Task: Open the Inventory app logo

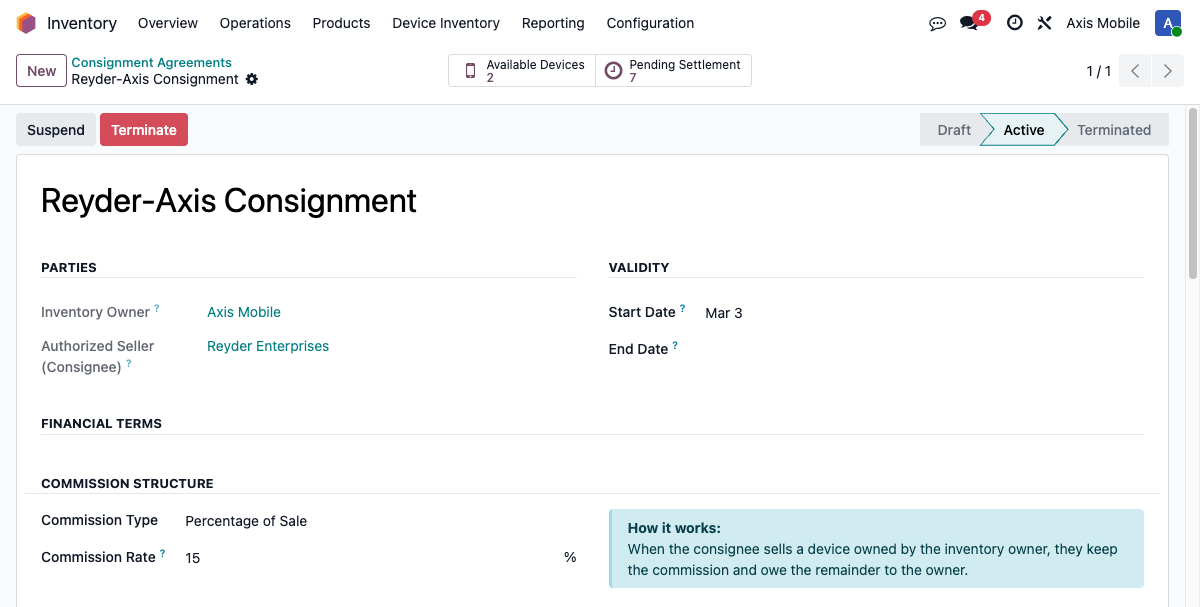Action: [26, 22]
